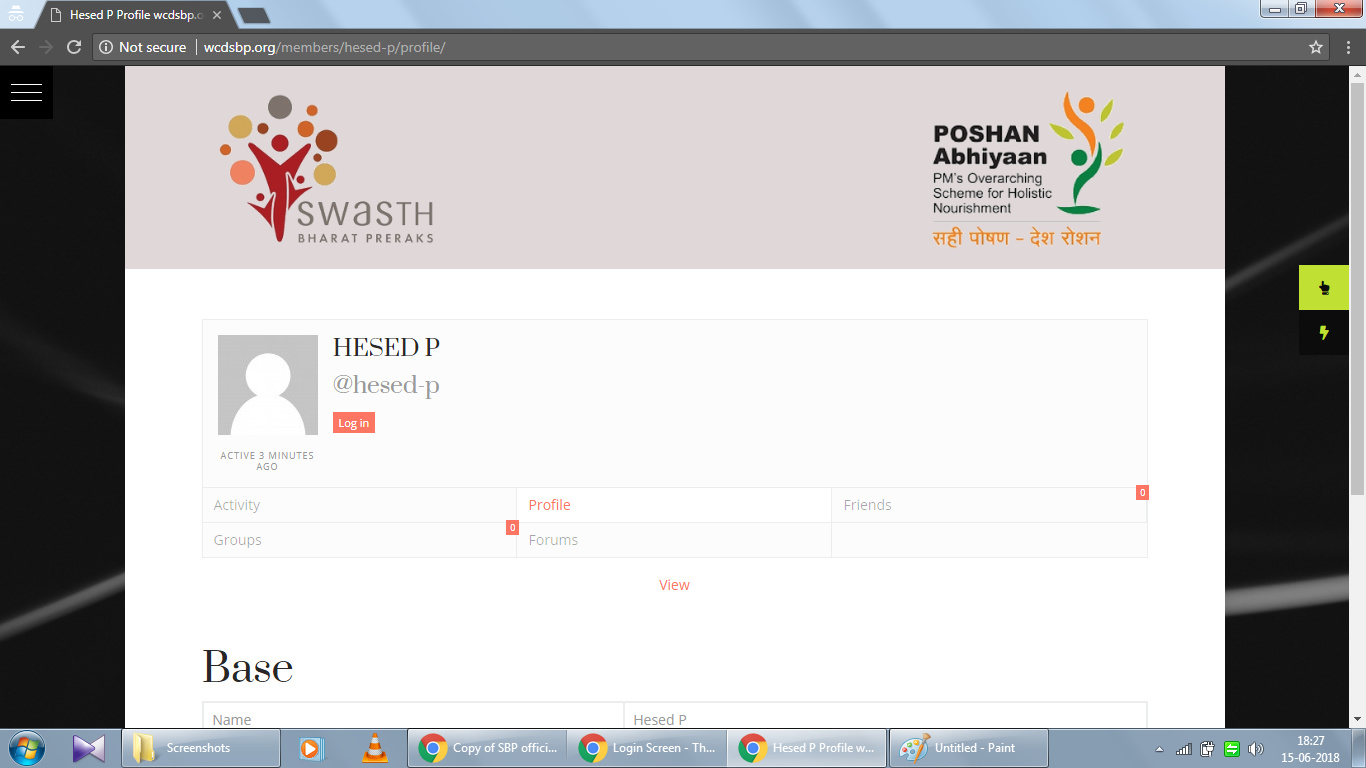1366x768 pixels.
Task: Click the Not secure site info icon
Action: [106, 47]
